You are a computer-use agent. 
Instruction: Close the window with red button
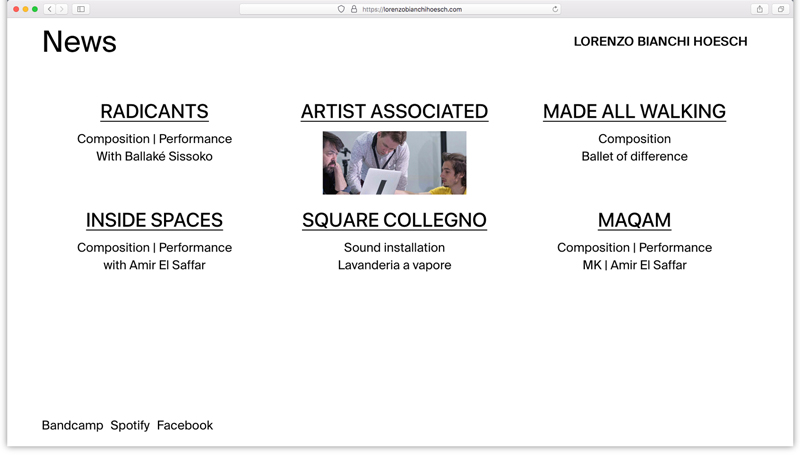(16, 9)
